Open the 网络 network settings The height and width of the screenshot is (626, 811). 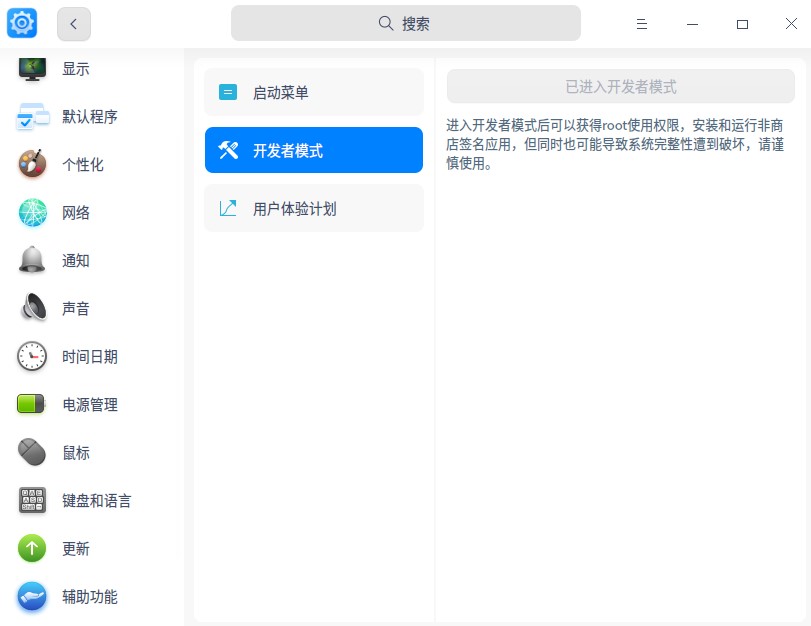(x=76, y=212)
